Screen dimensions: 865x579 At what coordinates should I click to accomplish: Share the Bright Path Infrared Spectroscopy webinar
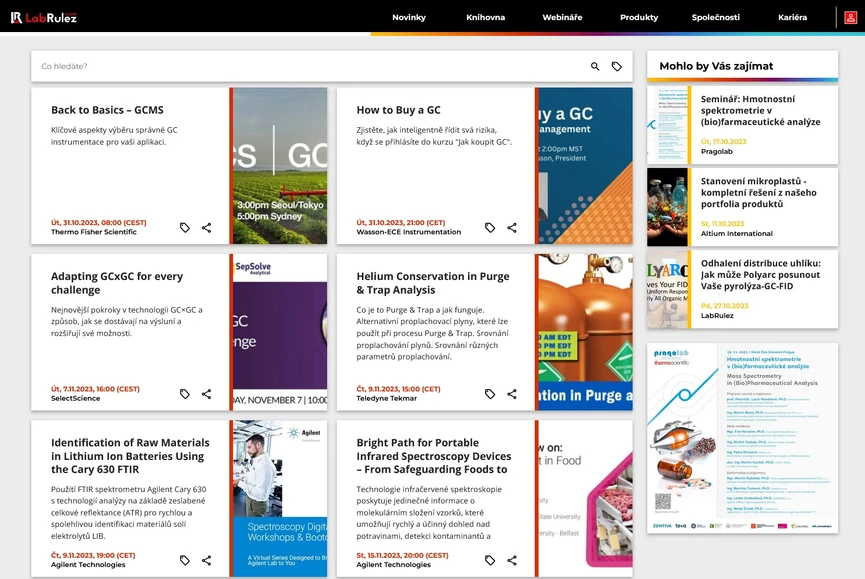point(512,560)
